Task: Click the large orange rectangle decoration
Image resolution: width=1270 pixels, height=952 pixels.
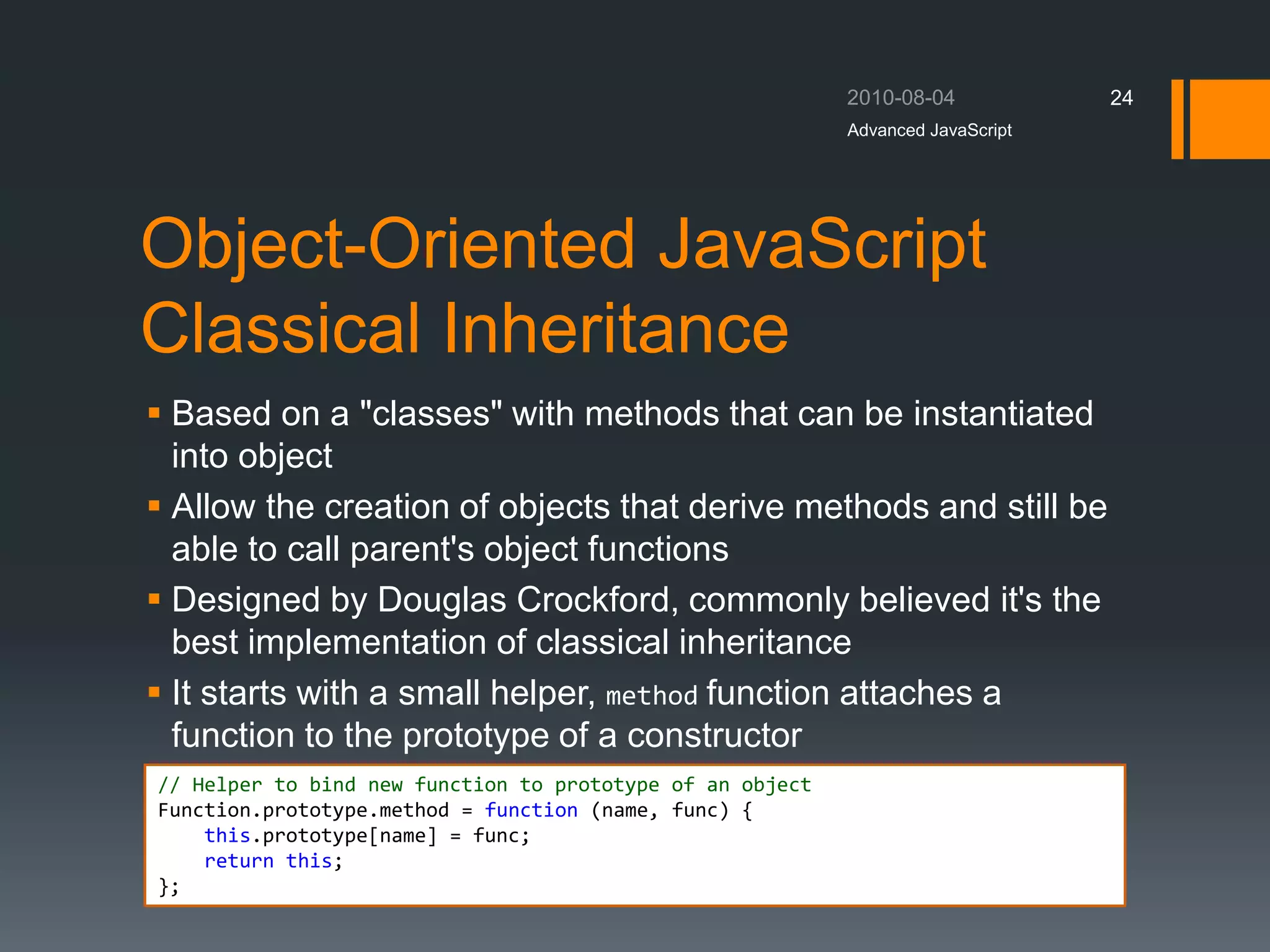Action: (x=1229, y=119)
